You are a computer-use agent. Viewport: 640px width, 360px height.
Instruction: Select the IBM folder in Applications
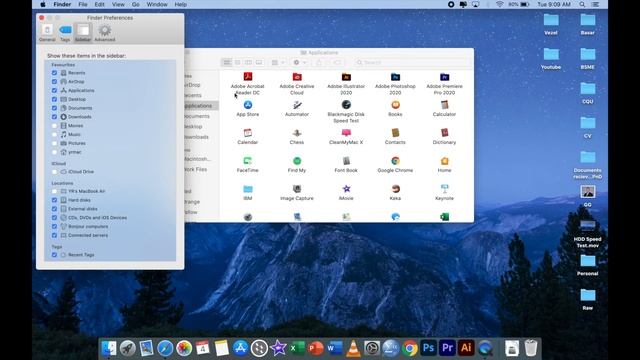[x=248, y=189]
